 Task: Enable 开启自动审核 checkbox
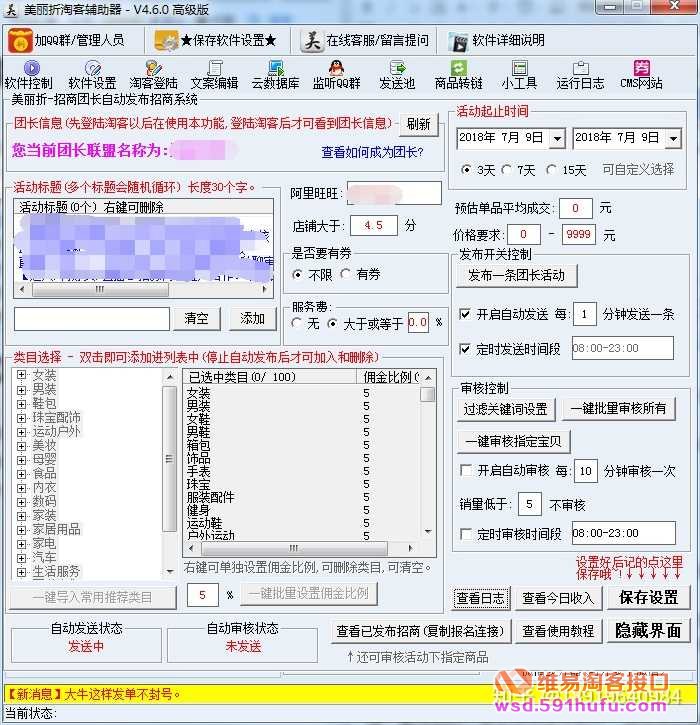467,471
